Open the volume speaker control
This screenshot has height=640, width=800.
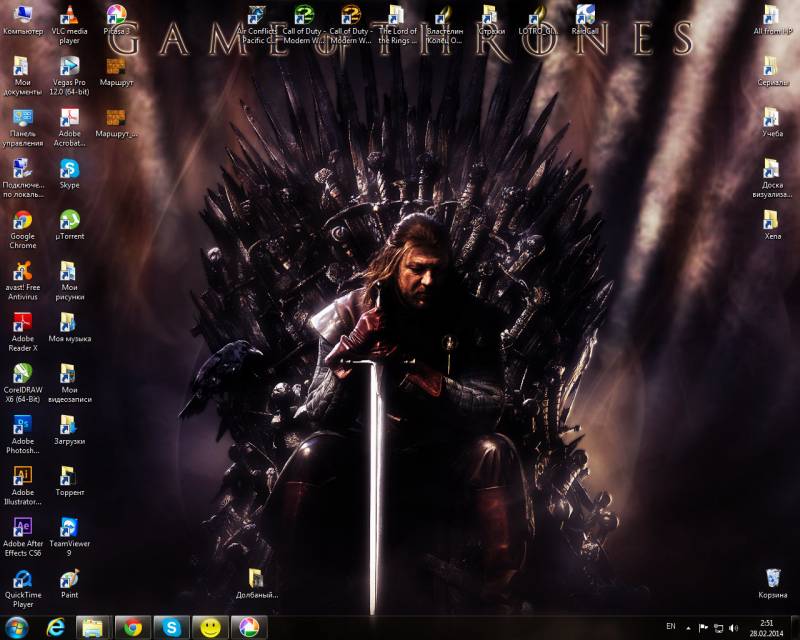pyautogui.click(x=733, y=628)
